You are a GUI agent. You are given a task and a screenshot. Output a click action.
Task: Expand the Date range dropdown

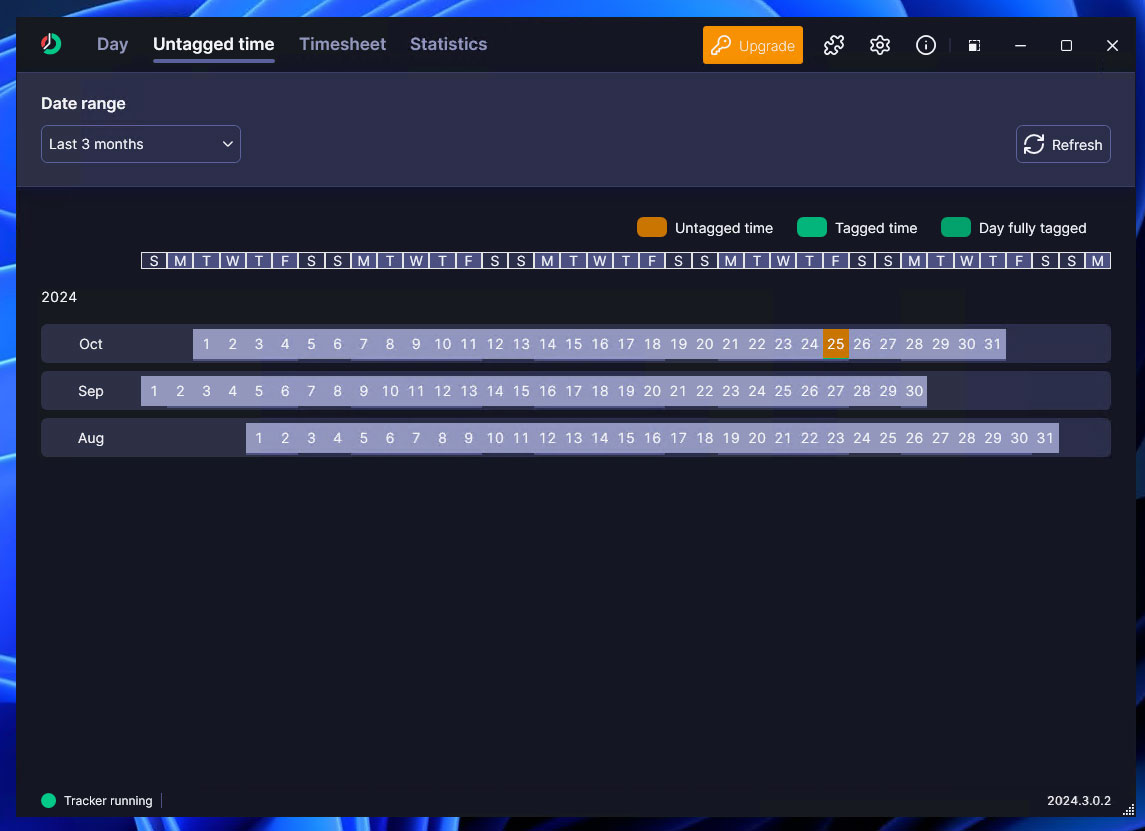[x=141, y=144]
